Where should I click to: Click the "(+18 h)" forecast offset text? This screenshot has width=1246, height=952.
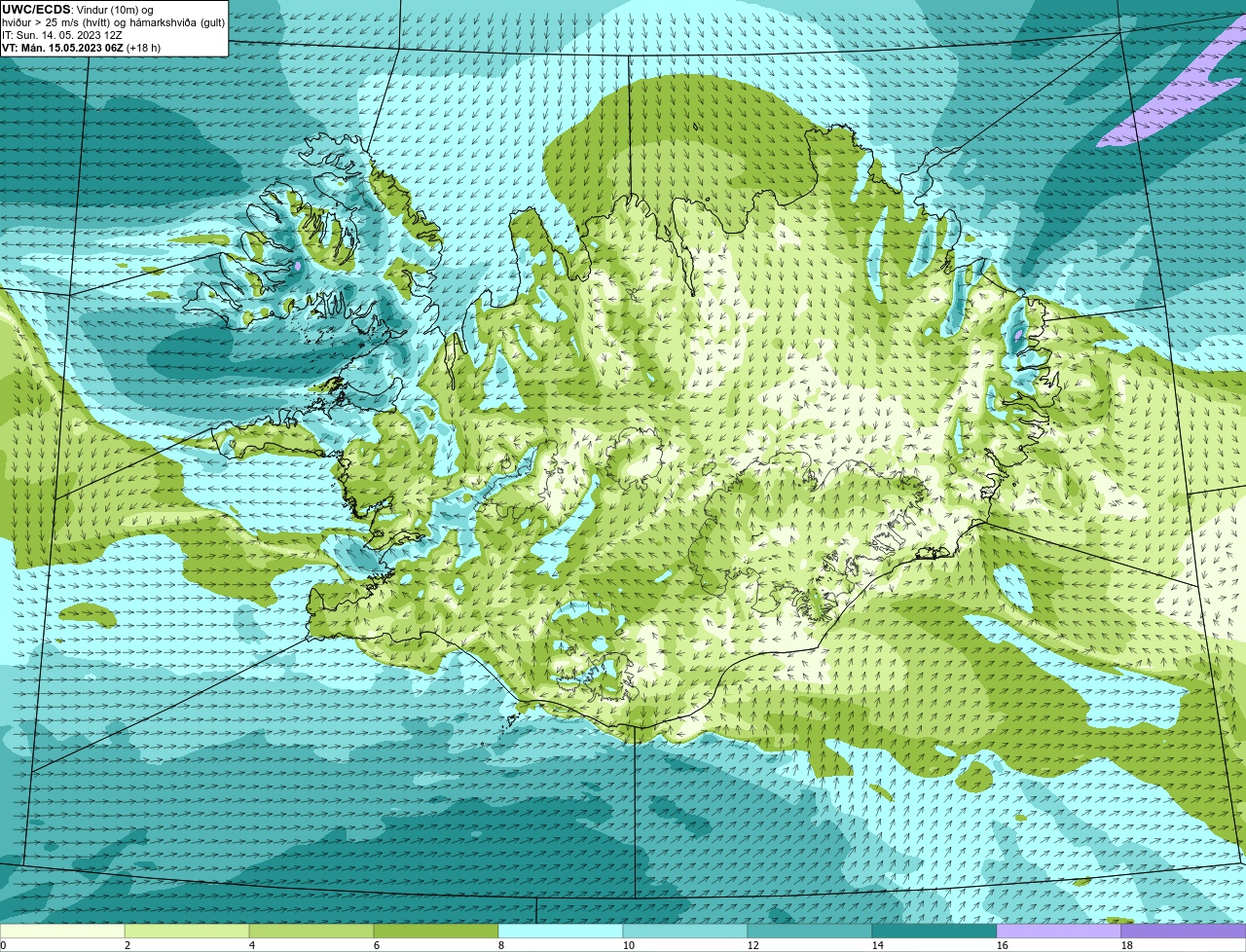tap(144, 48)
